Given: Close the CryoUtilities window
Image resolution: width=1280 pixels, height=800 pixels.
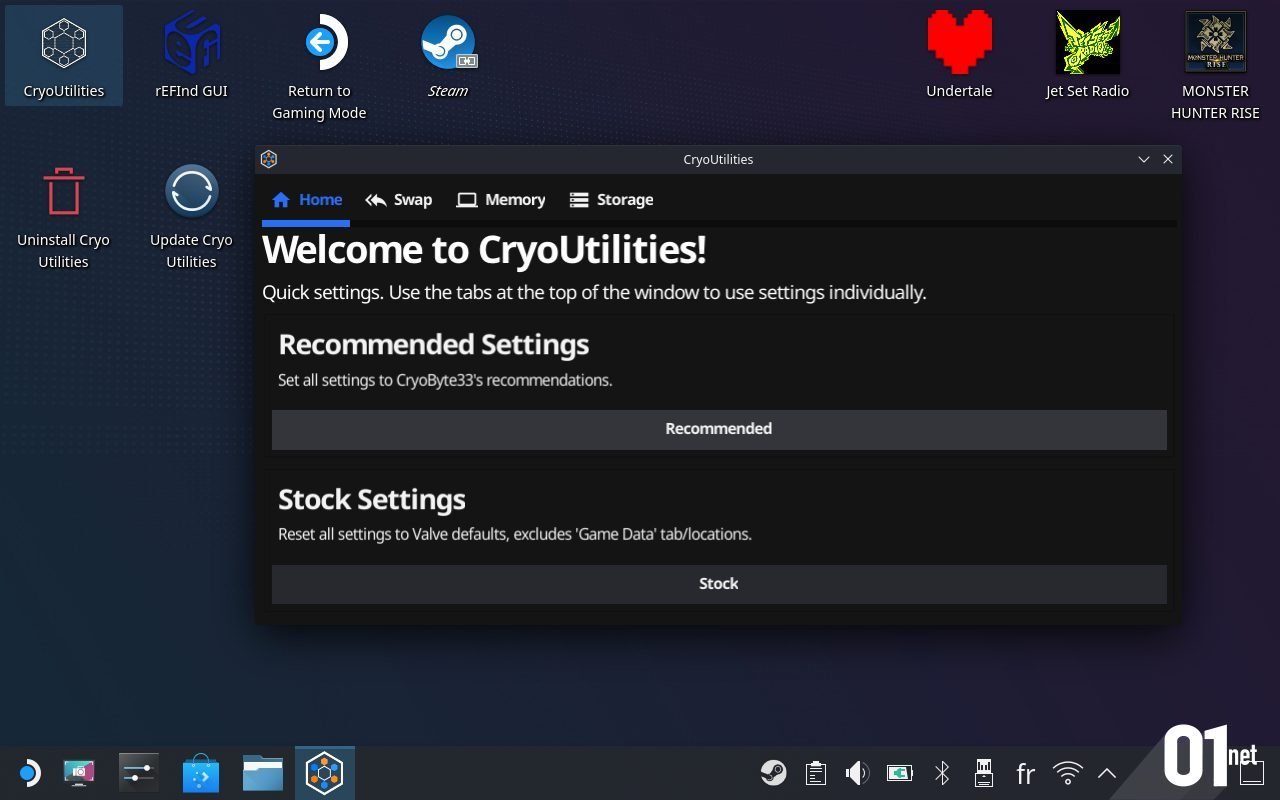Looking at the screenshot, I should (1168, 159).
